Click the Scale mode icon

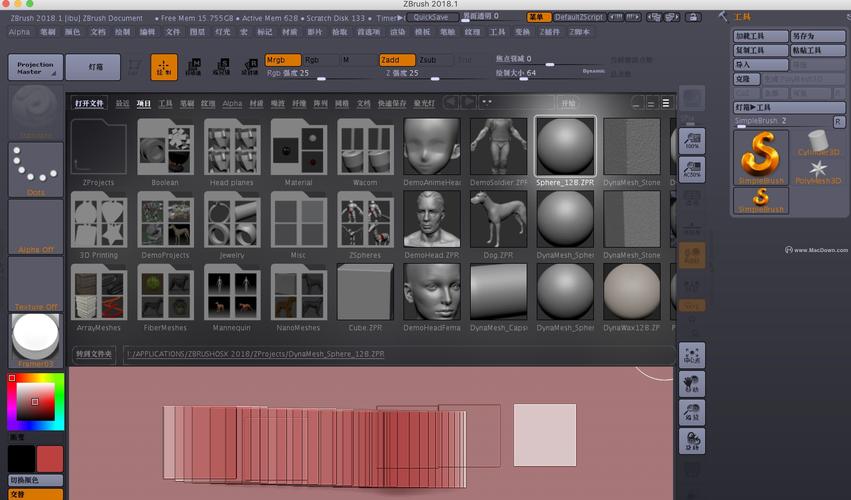[x=221, y=67]
